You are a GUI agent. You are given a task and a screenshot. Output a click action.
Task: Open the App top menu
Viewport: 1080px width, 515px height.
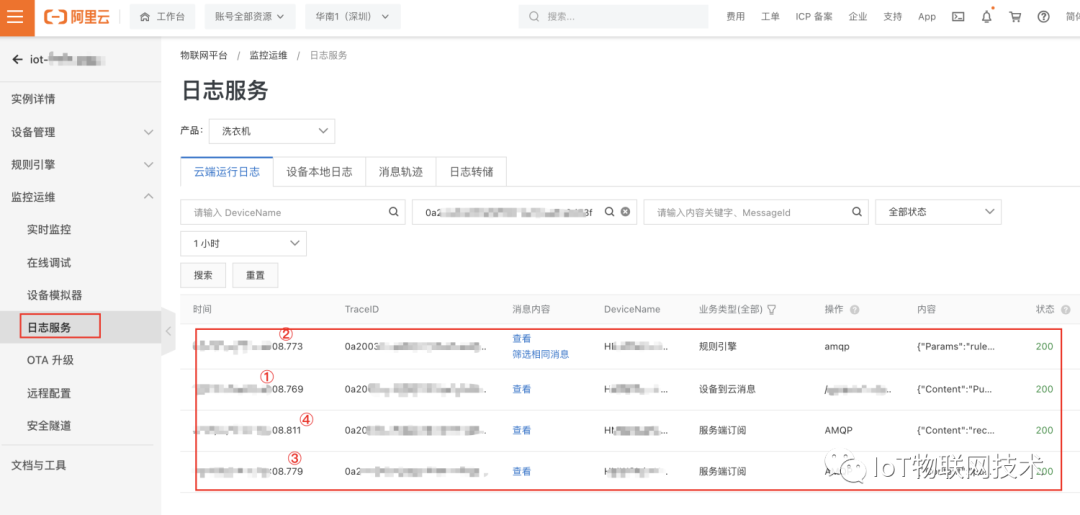tap(927, 17)
